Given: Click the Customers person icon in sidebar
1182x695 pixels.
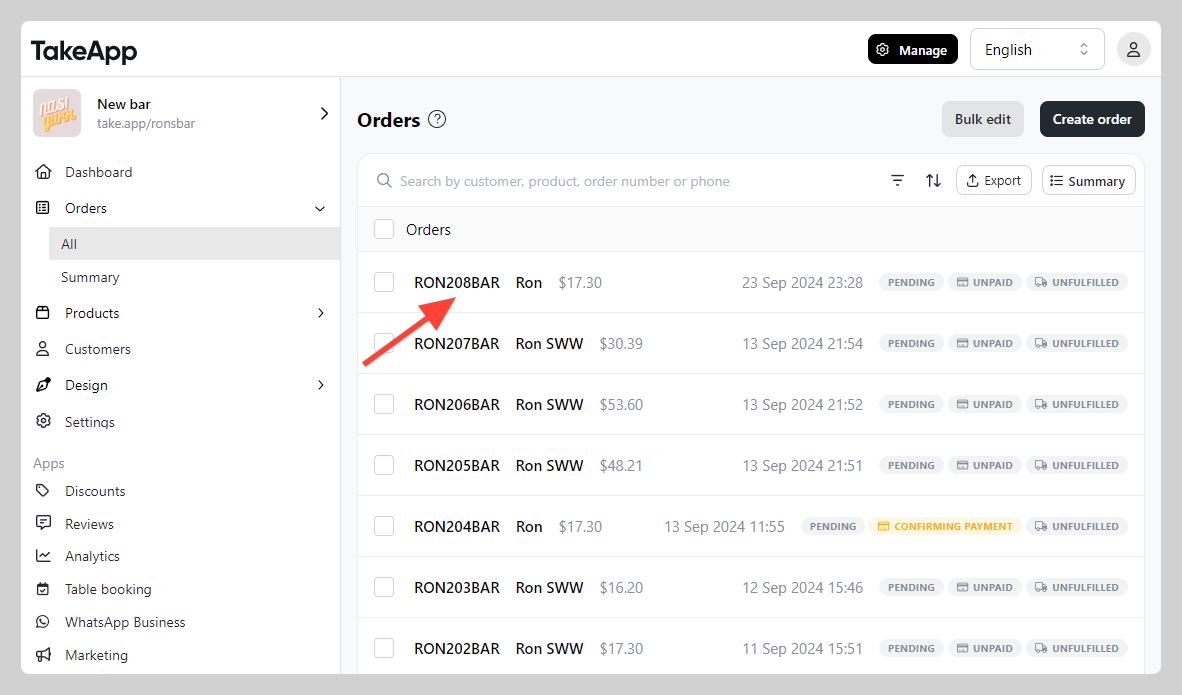Looking at the screenshot, I should [x=43, y=349].
